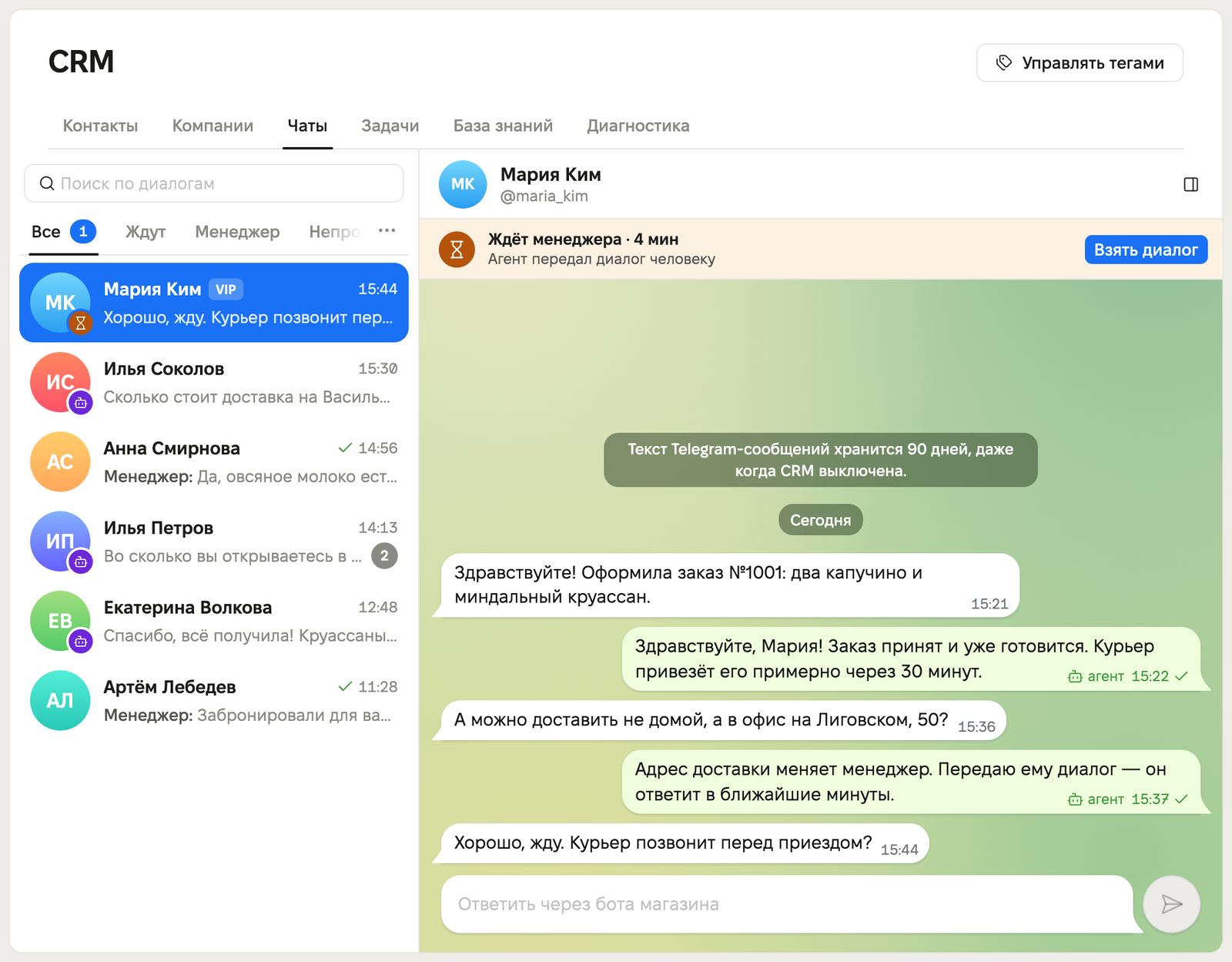This screenshot has width=1232, height=962.
Task: Go to the Задачи tab
Action: (x=390, y=126)
